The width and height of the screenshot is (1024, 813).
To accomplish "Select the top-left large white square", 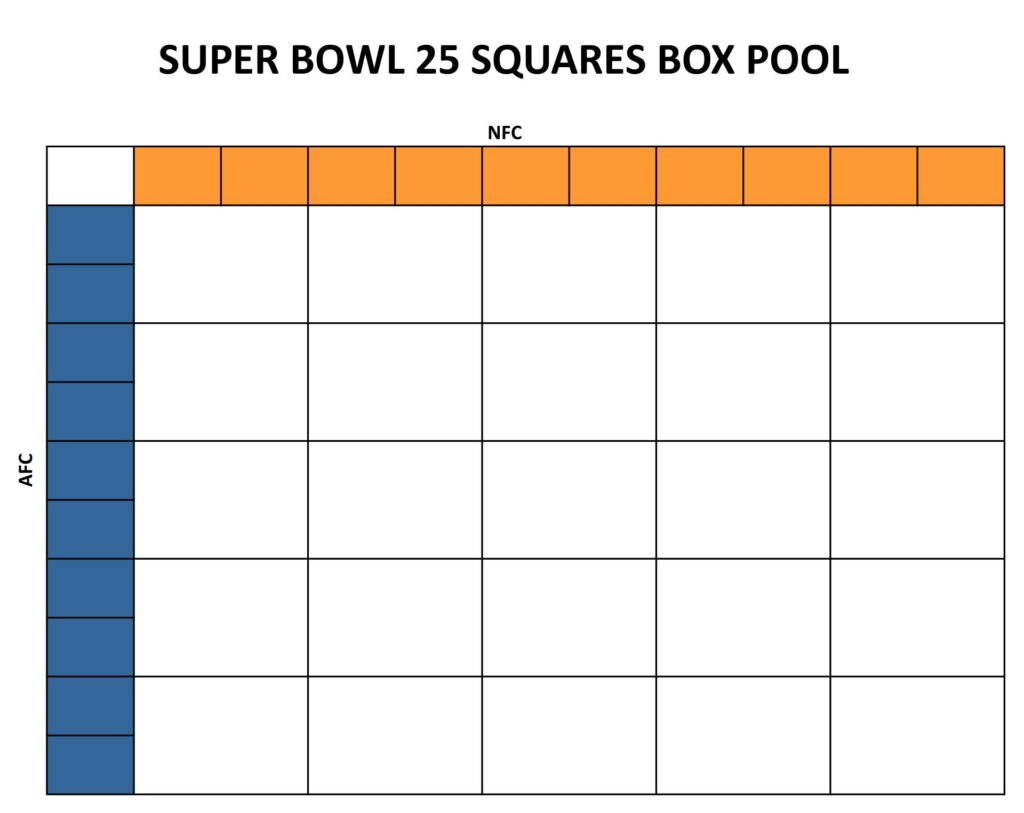I will 221,264.
